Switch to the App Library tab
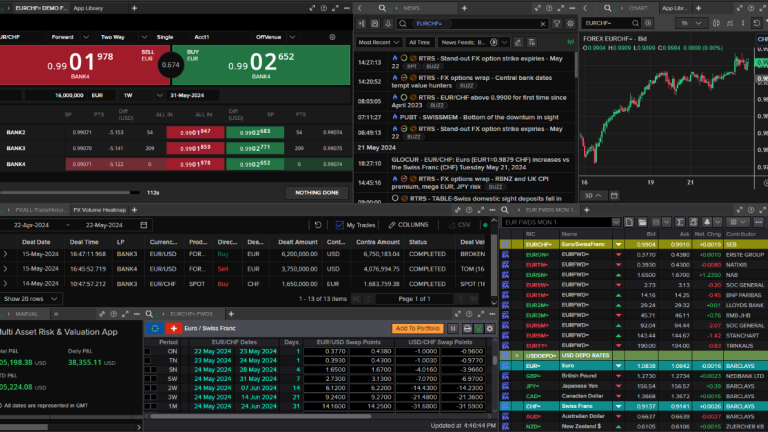The height and width of the screenshot is (432, 768). point(88,8)
